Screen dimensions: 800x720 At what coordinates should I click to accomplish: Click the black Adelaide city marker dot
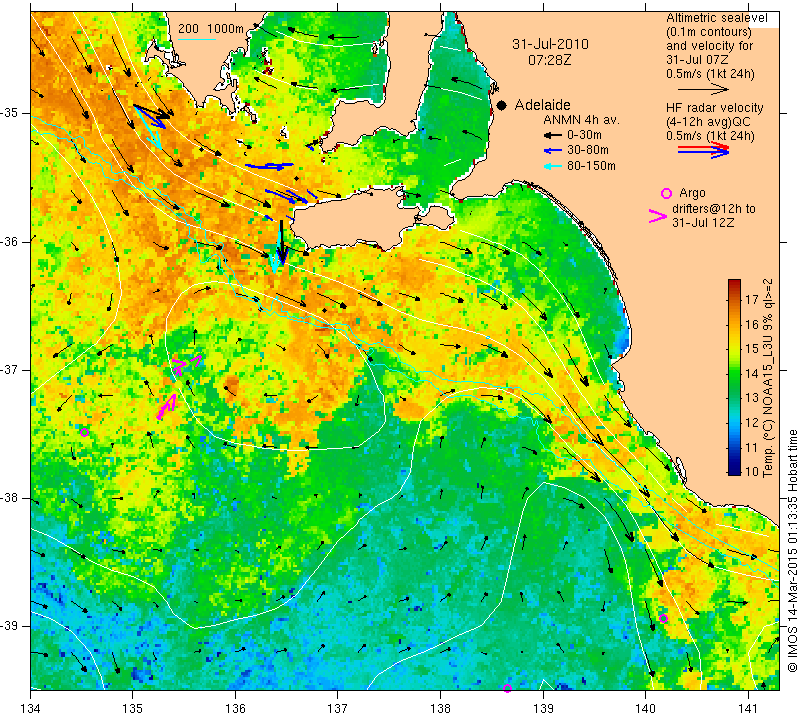pos(502,105)
